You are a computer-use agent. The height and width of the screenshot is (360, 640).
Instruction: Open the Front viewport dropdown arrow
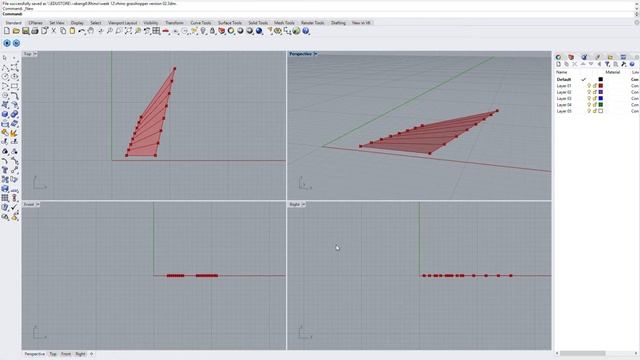pos(38,204)
